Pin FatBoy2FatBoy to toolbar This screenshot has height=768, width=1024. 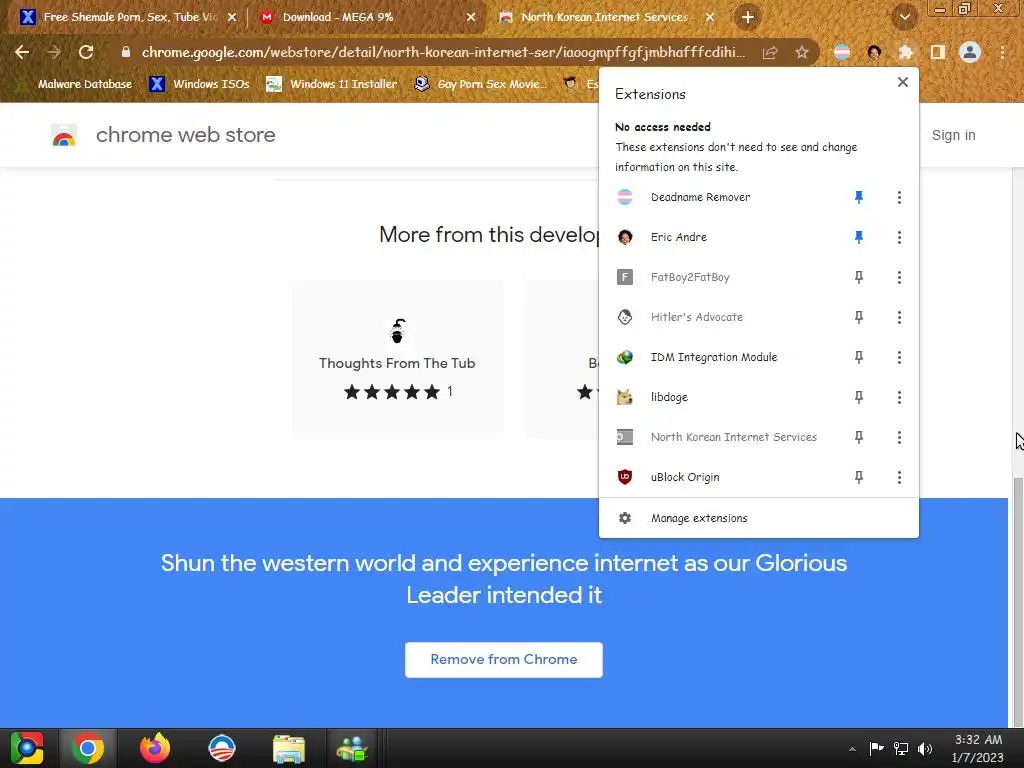pyautogui.click(x=859, y=277)
